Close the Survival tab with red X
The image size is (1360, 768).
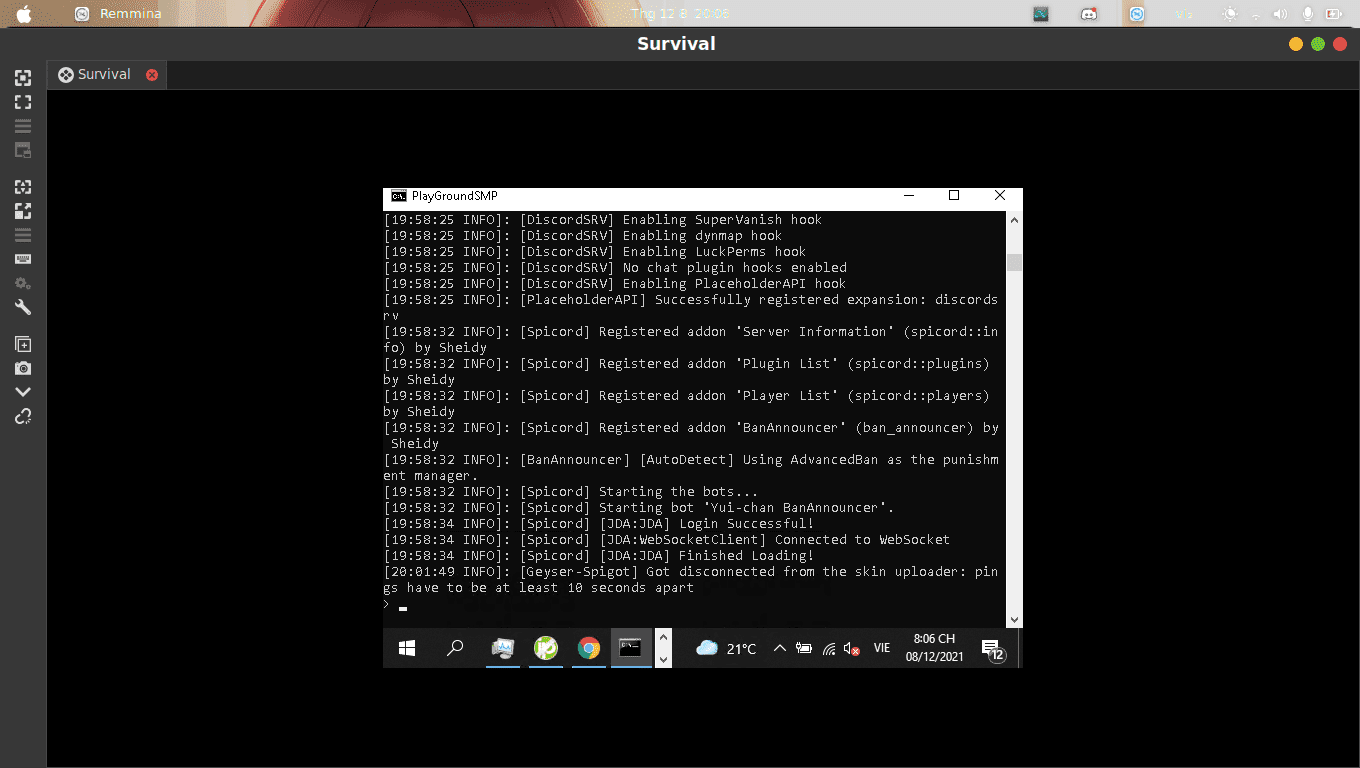152,75
